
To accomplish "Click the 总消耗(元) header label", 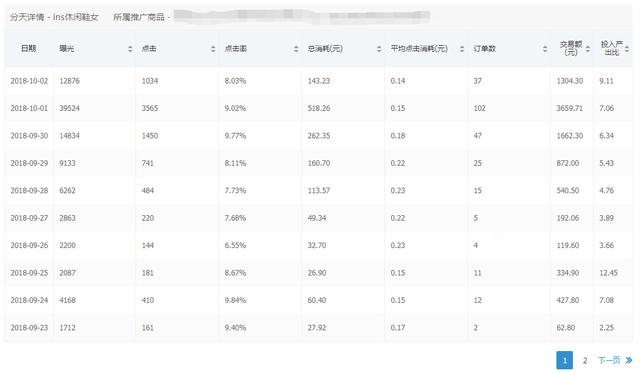I will pos(325,49).
